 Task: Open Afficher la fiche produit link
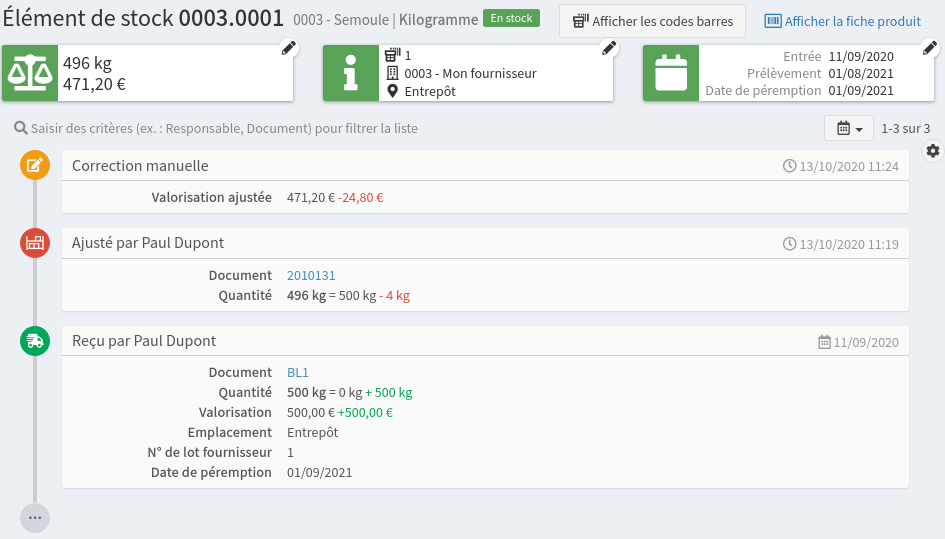[x=842, y=21]
